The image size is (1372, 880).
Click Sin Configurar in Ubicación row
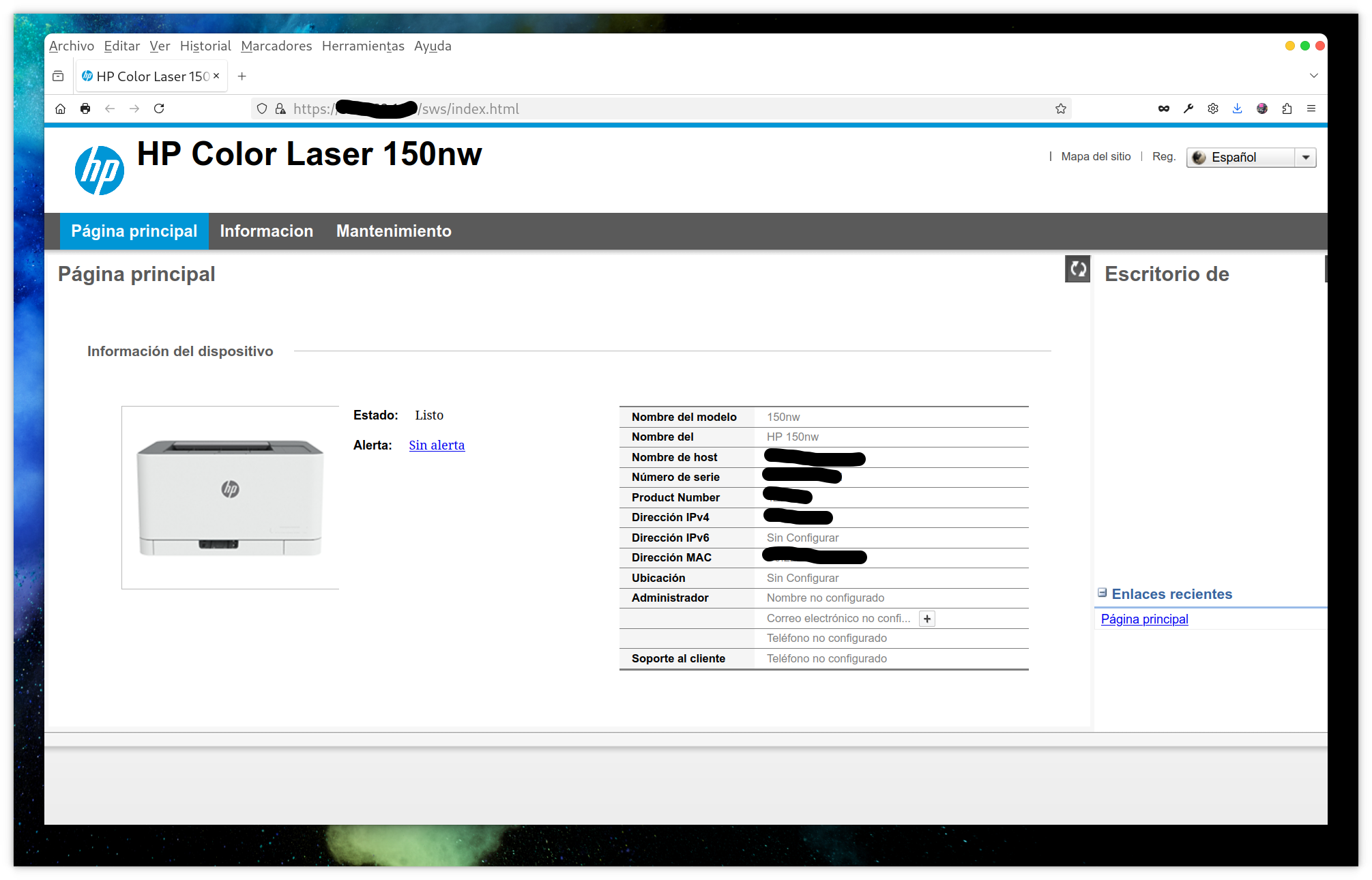802,578
